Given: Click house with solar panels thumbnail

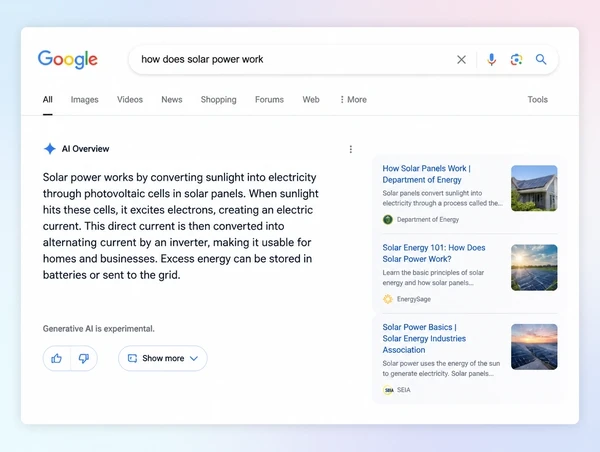Looking at the screenshot, I should (x=534, y=188).
